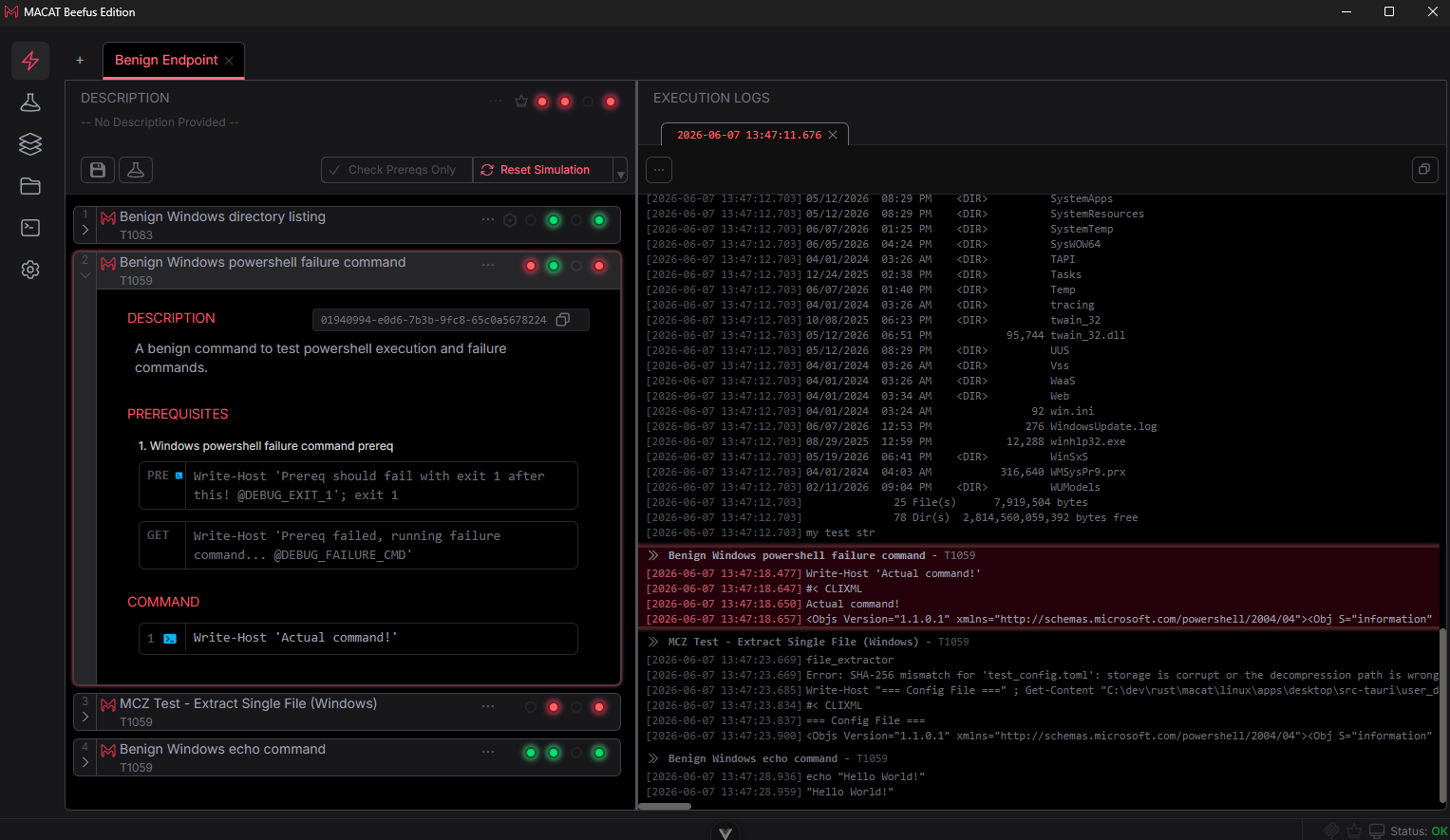Open the terminal console section in sidebar
This screenshot has height=840, width=1450.
30,228
